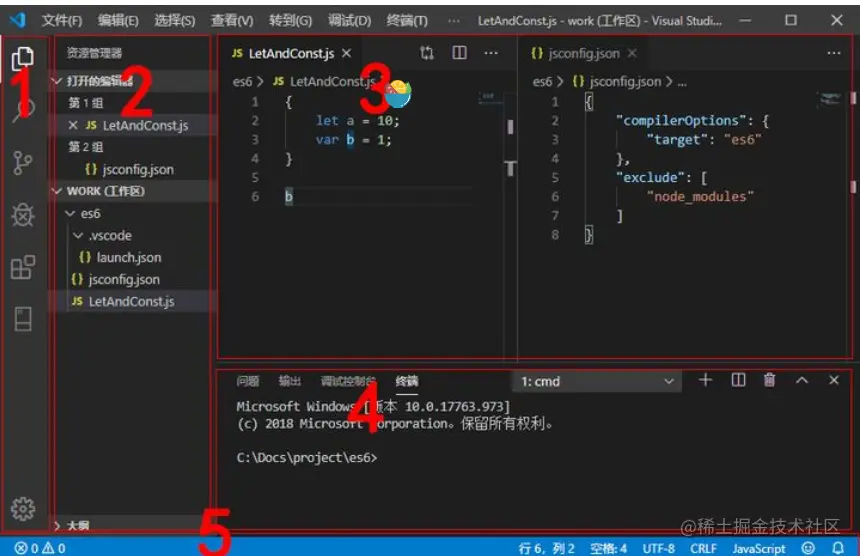Change language mode via JavaScript status item
This screenshot has width=860, height=556.
[759, 548]
